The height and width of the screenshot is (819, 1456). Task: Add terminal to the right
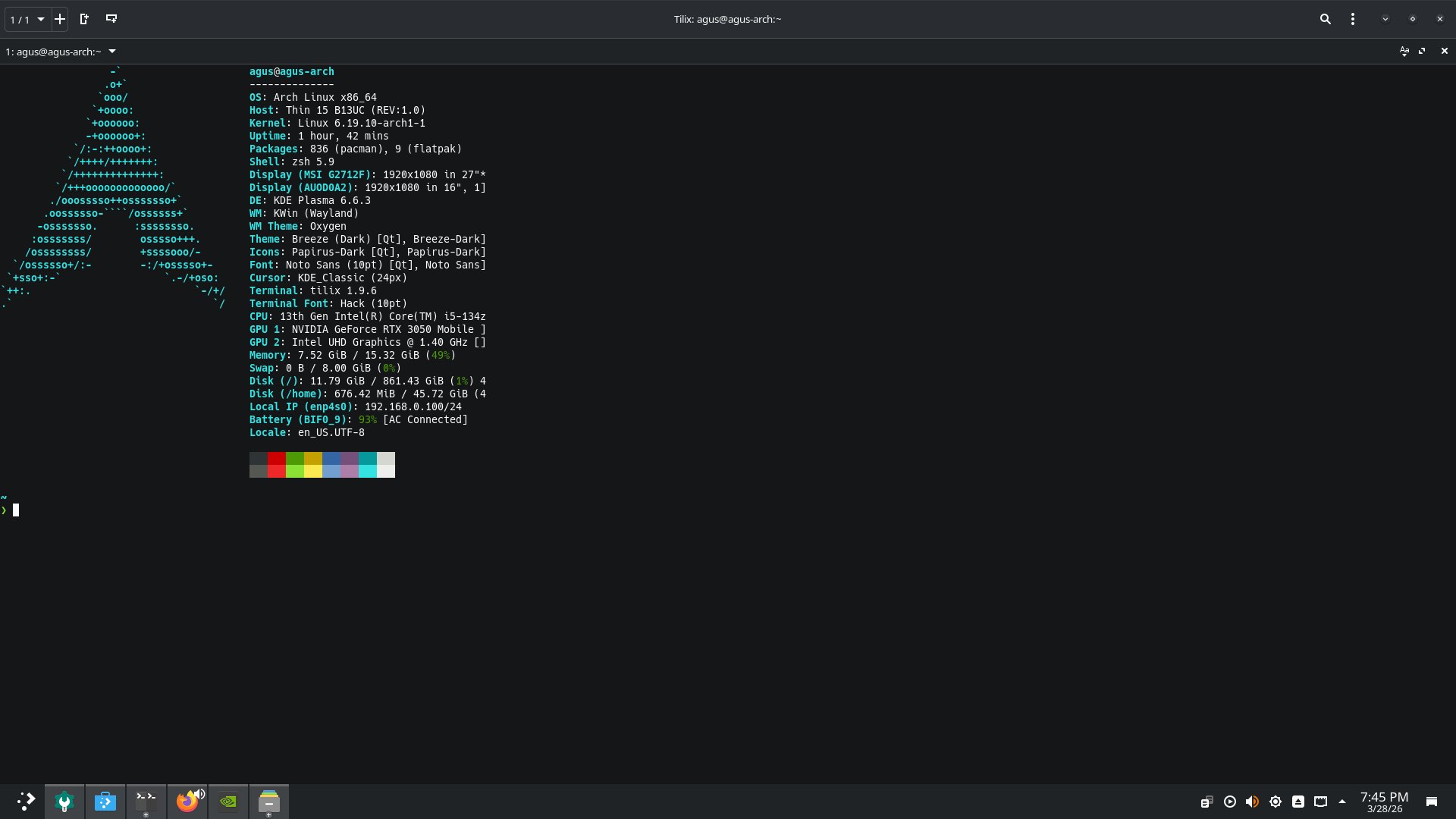point(84,19)
